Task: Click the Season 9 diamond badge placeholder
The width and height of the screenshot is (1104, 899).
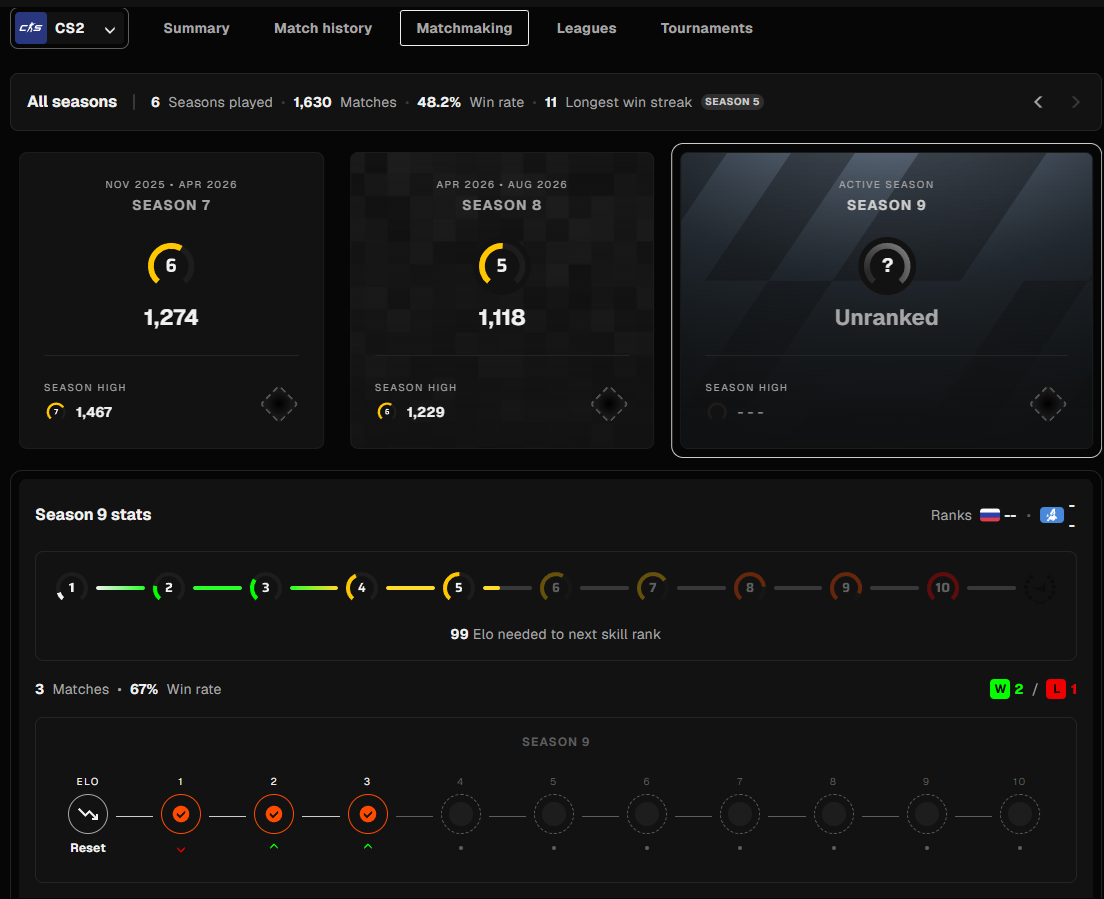Action: coord(1048,404)
